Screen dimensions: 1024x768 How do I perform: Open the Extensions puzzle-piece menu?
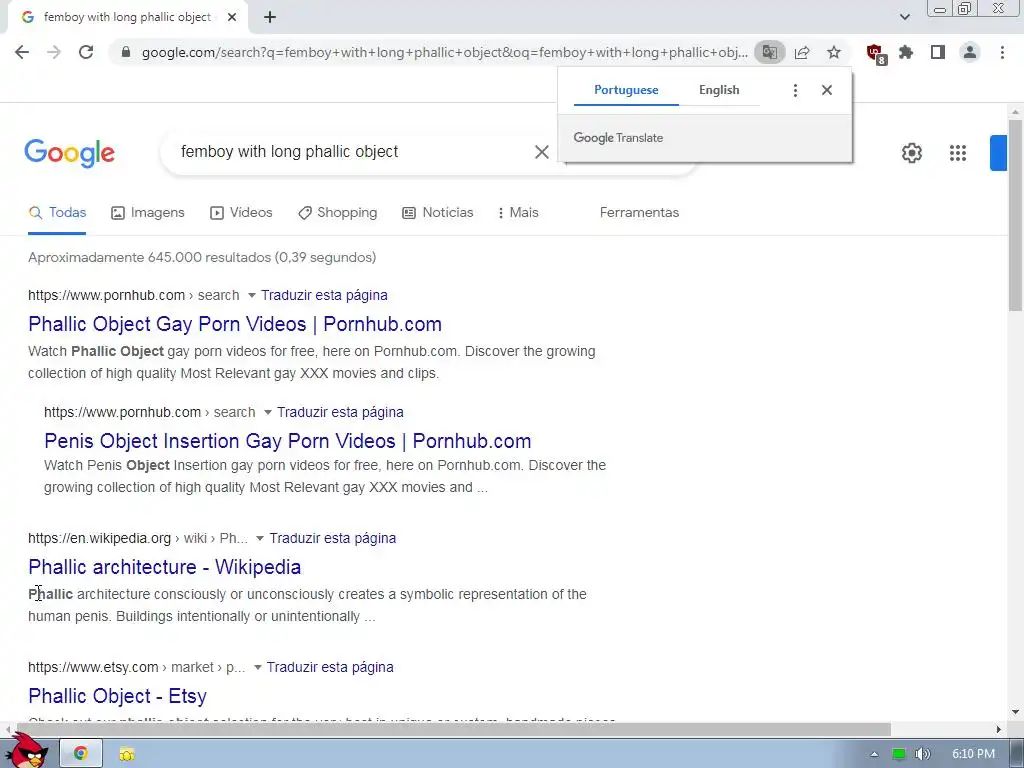coord(906,52)
